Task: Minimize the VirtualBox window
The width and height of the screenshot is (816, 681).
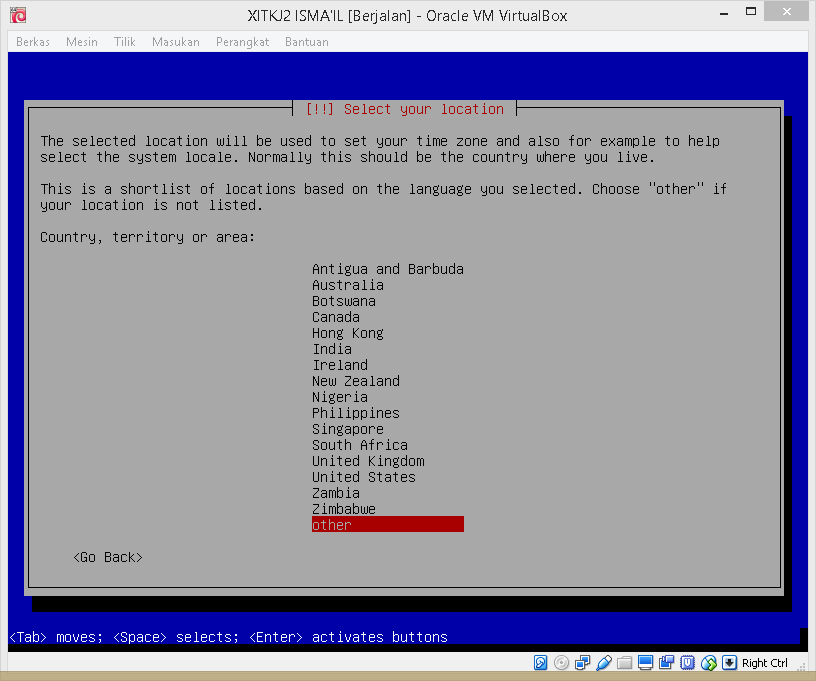Action: [x=724, y=12]
